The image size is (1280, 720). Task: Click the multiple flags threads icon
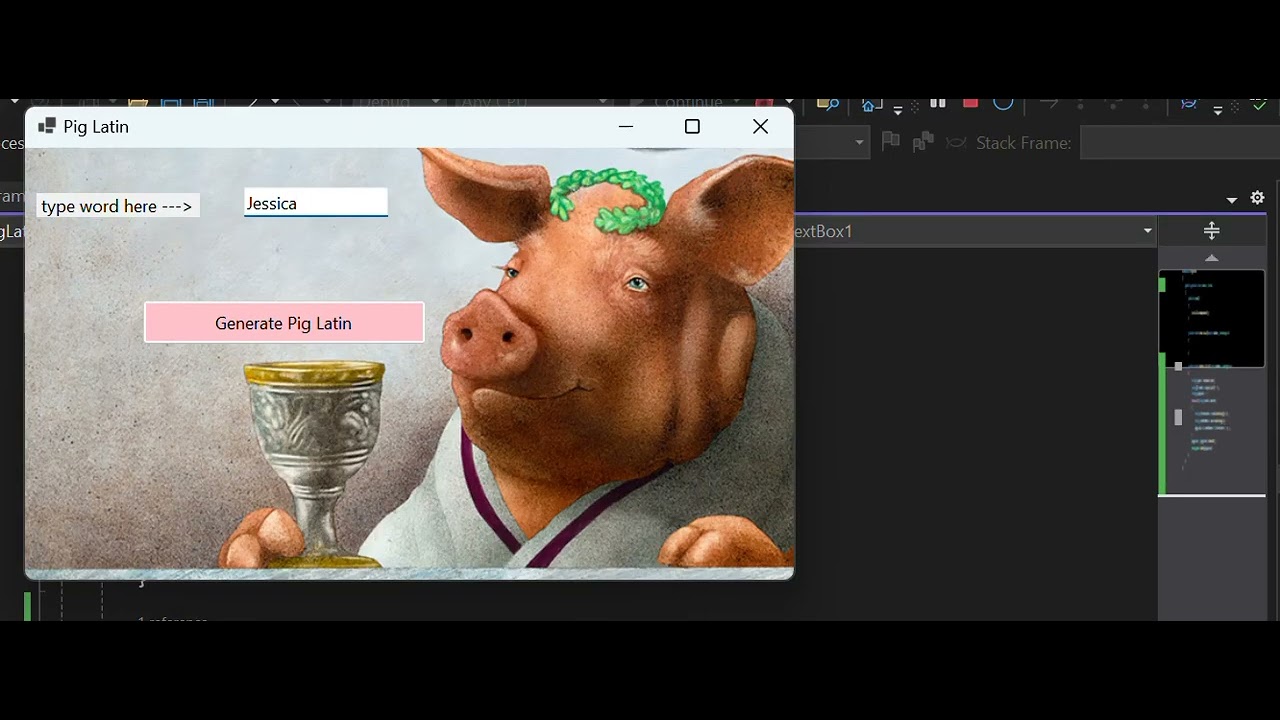click(x=923, y=142)
